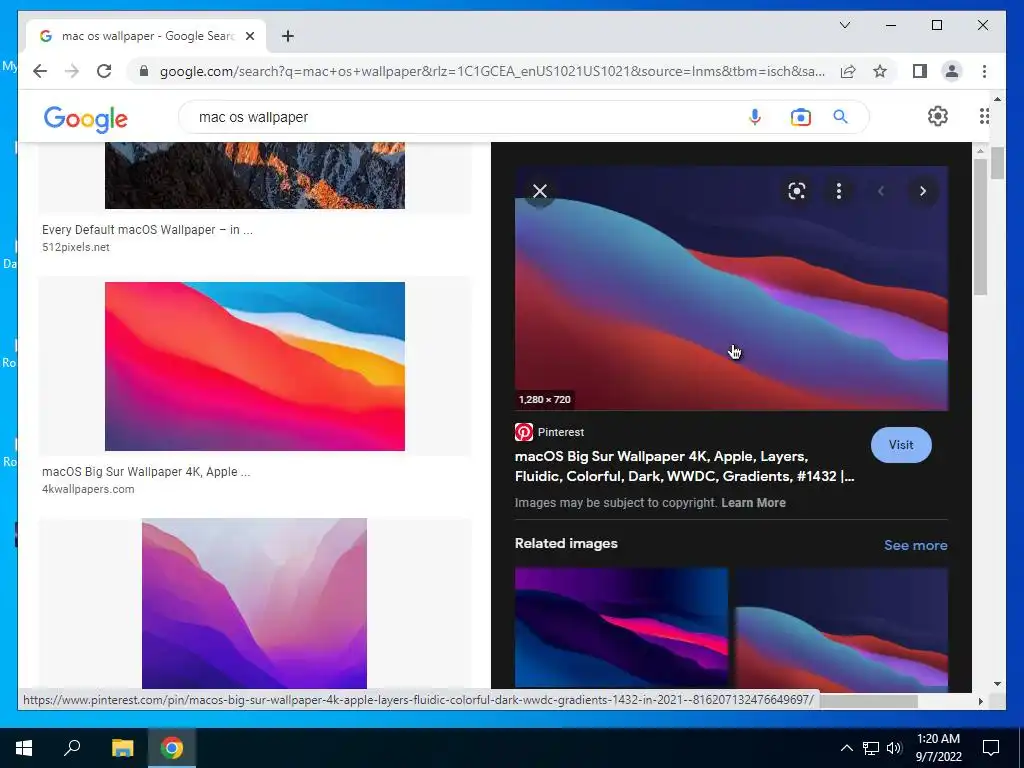Open File Explorer from taskbar

pos(122,748)
